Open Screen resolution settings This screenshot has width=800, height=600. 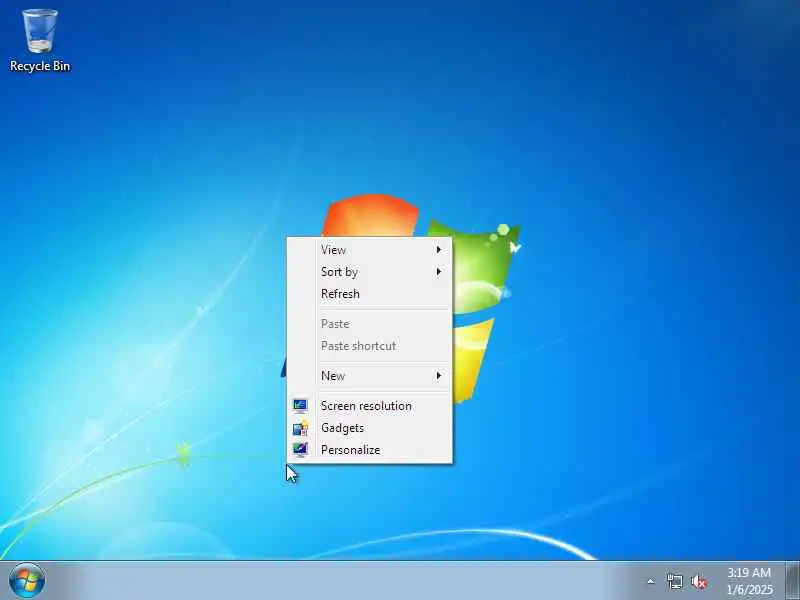369,406
